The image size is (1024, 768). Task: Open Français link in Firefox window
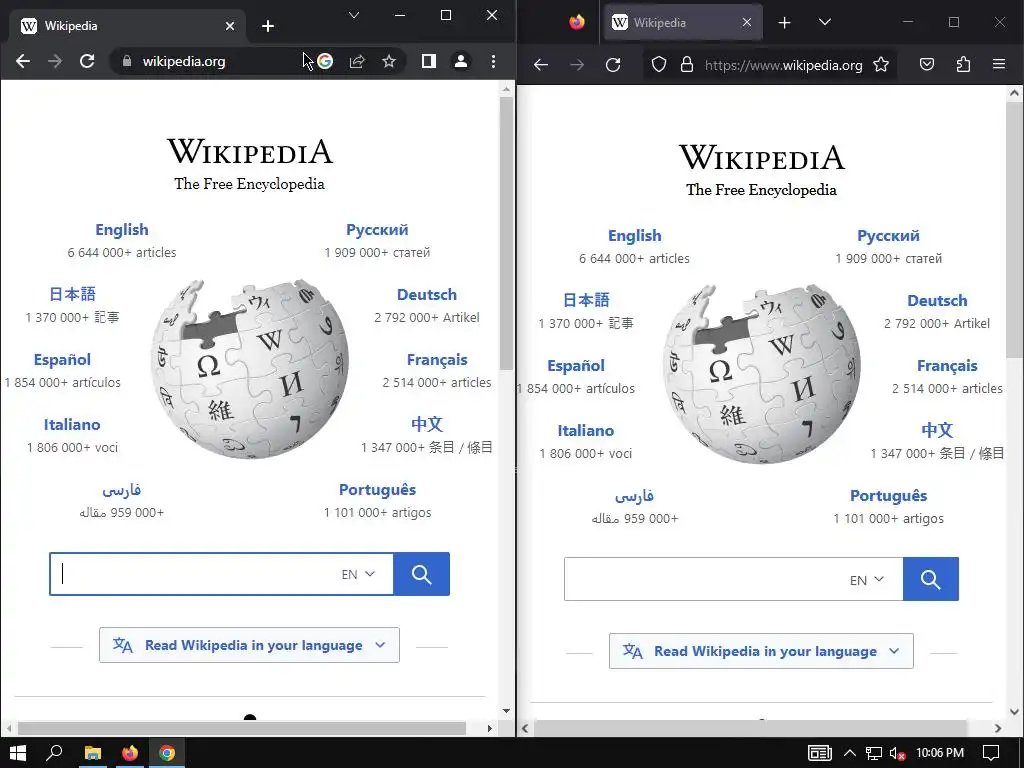pos(947,366)
